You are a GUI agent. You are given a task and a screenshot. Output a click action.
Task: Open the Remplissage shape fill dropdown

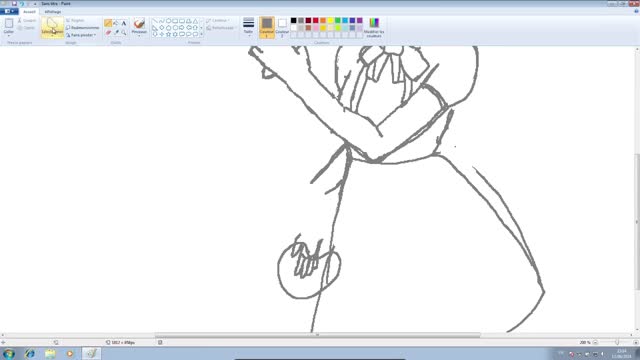pos(221,28)
